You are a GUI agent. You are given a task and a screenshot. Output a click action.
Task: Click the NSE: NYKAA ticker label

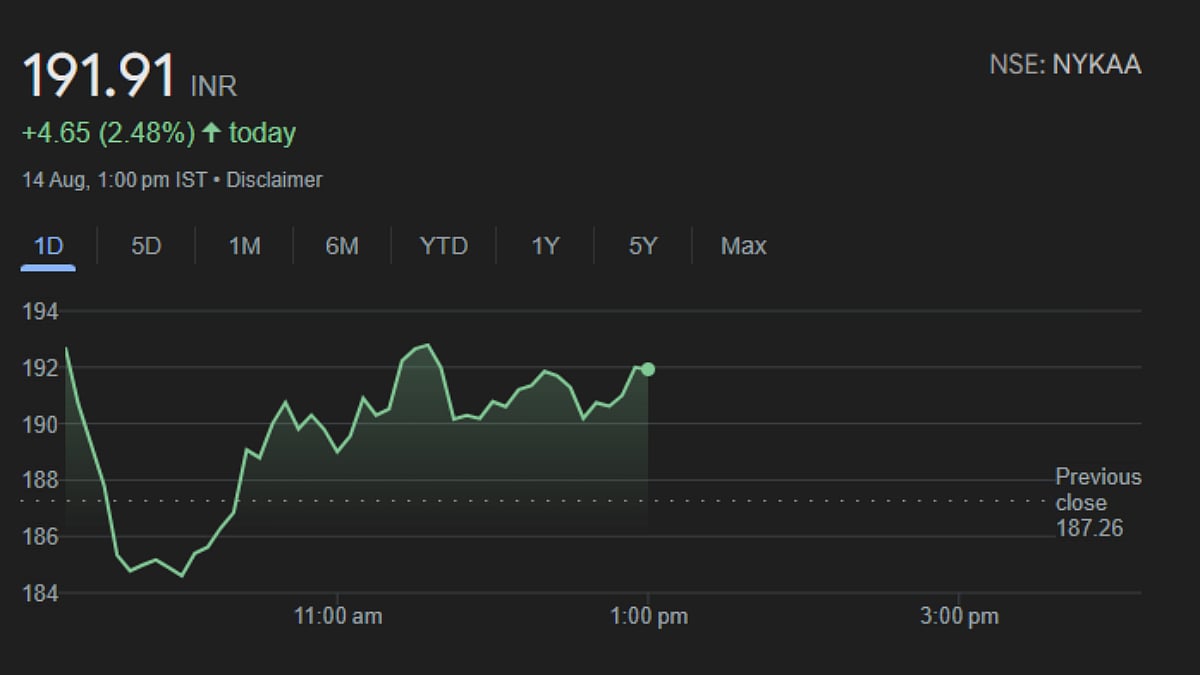coord(1065,65)
